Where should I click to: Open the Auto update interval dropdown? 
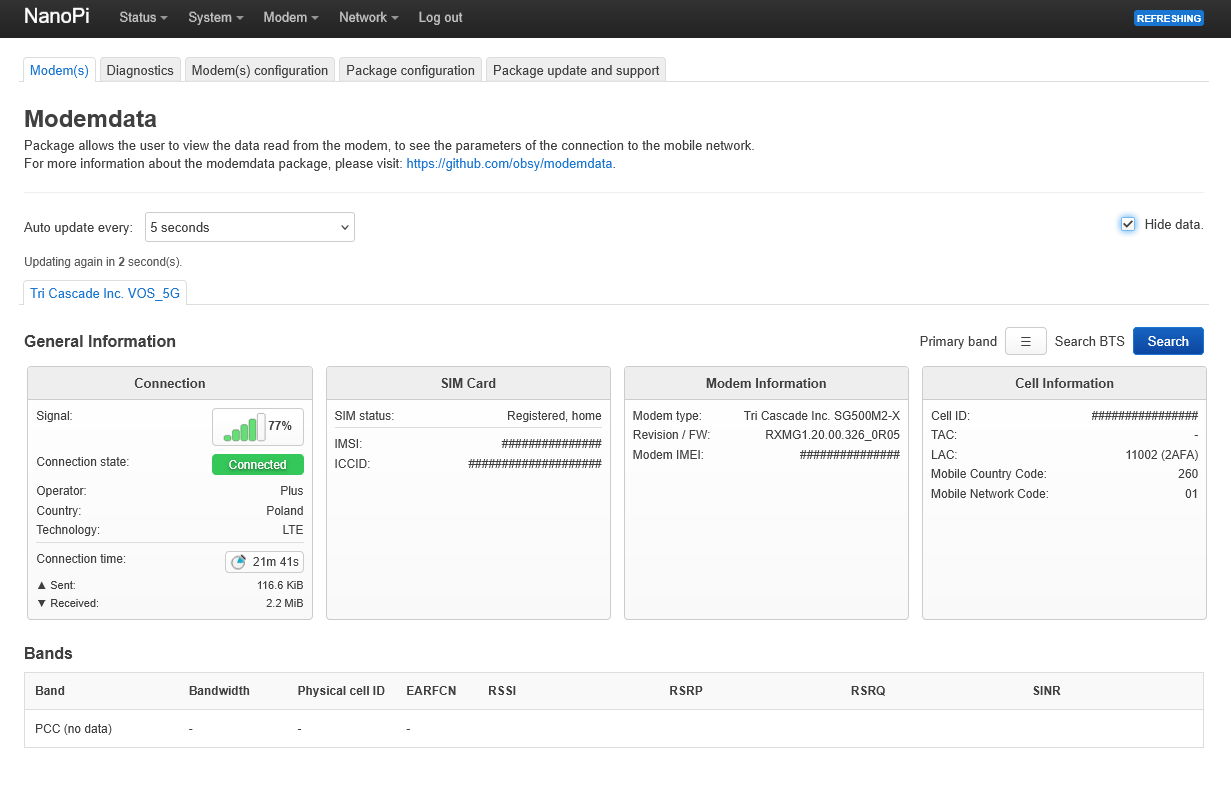tap(249, 227)
